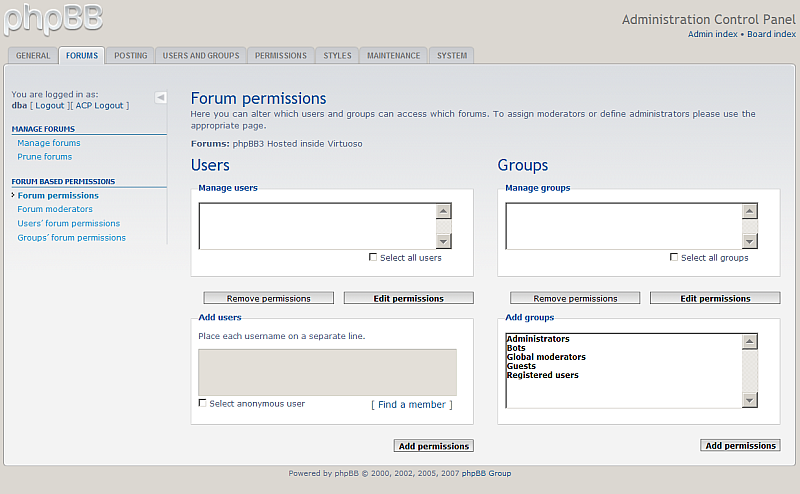Go to the Styles tab
This screenshot has height=494, width=800.
point(337,56)
